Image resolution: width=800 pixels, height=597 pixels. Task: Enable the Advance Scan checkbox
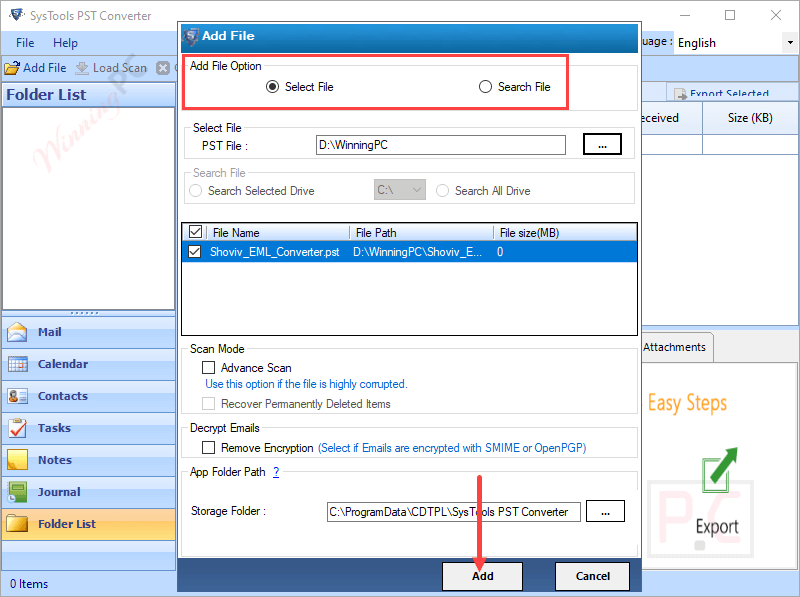[209, 368]
